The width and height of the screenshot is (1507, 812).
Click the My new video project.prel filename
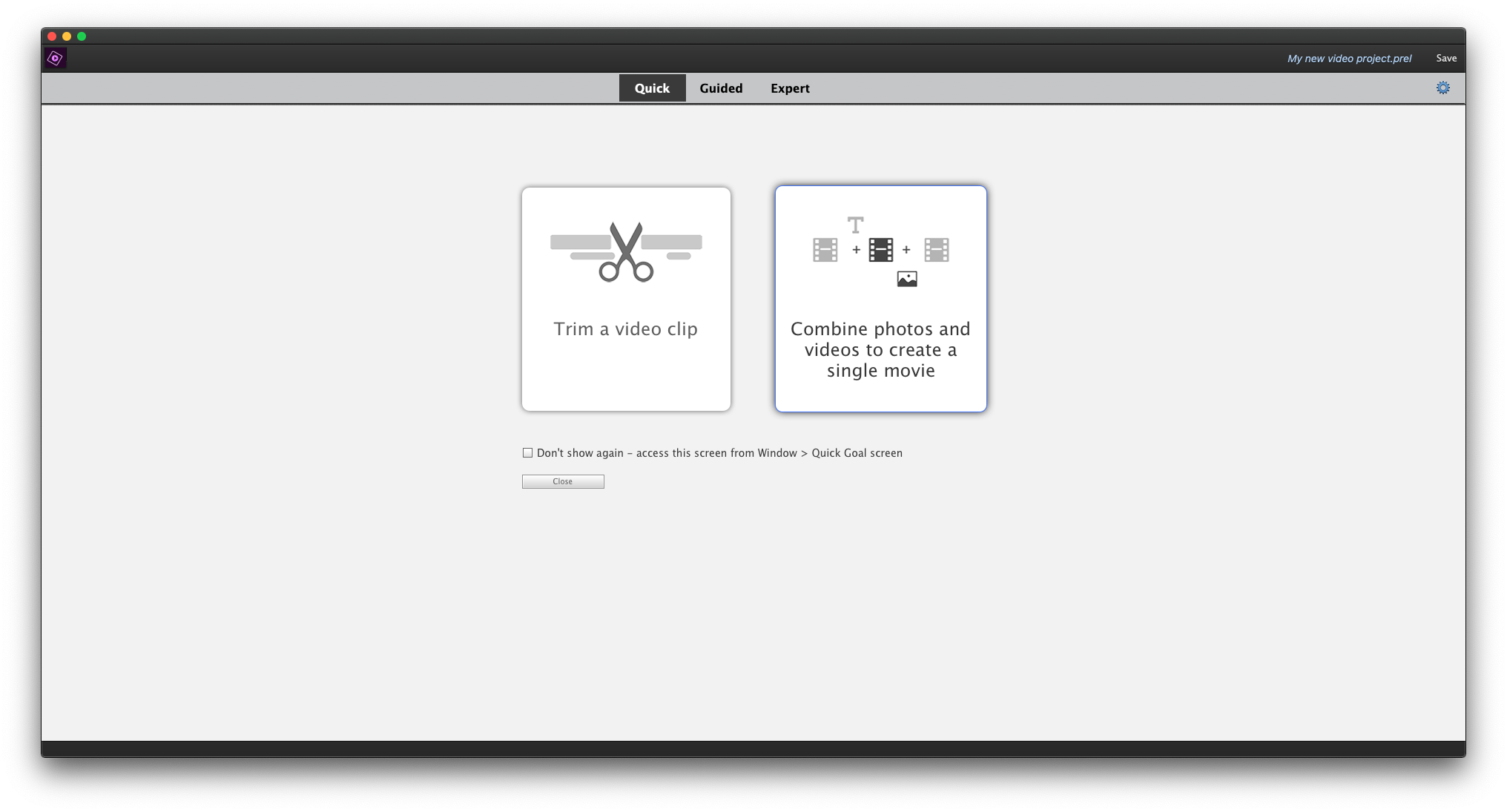tap(1349, 59)
